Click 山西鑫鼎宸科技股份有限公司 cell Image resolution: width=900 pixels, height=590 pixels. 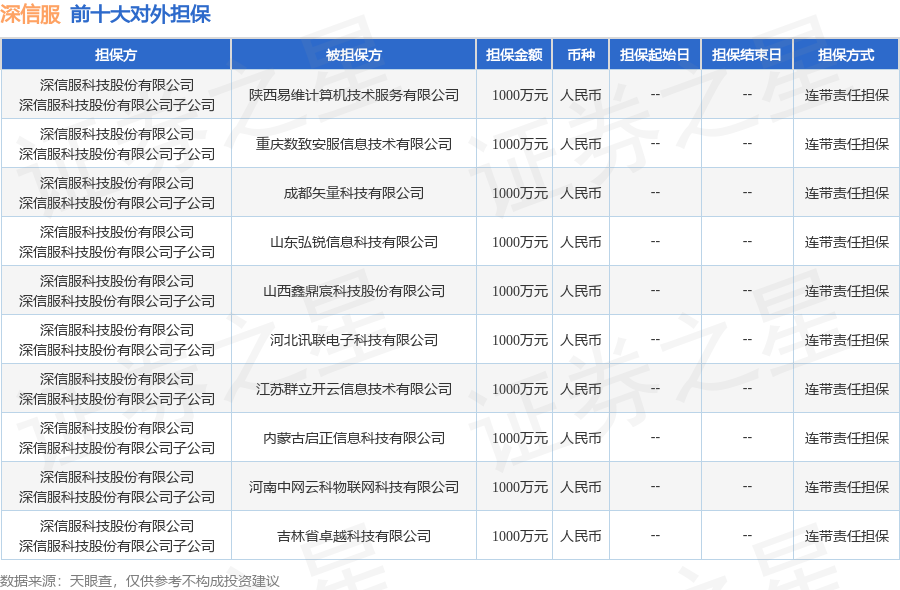pyautogui.click(x=354, y=290)
